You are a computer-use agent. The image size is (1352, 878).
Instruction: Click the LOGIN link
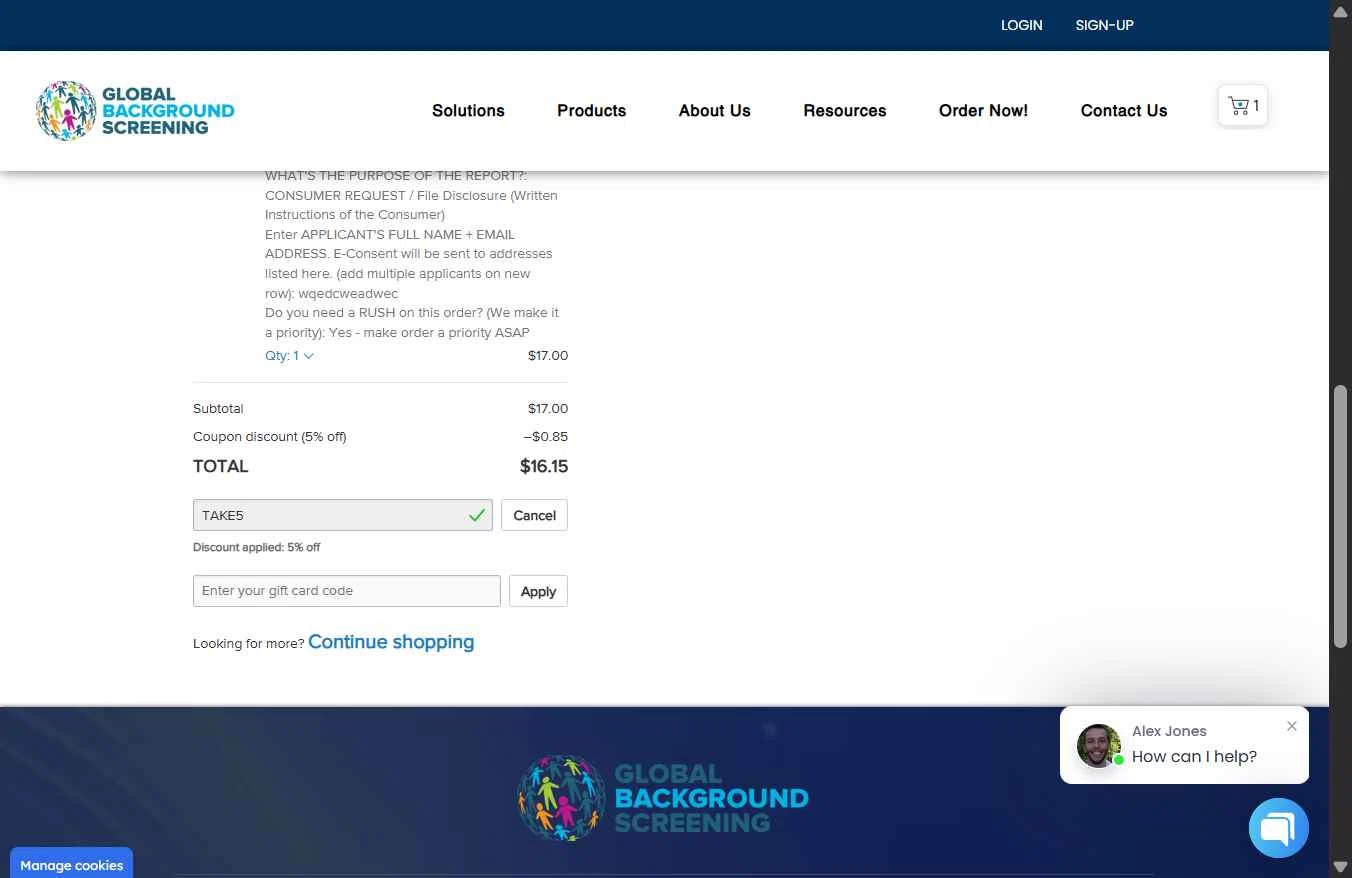[1021, 25]
